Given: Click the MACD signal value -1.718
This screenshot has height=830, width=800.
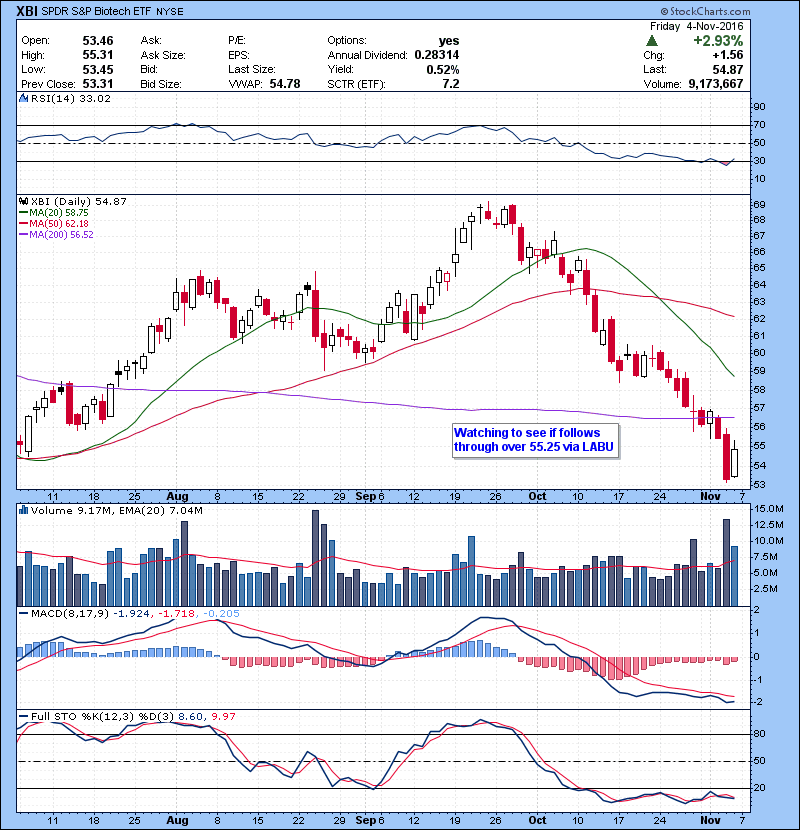Looking at the screenshot, I should [177, 614].
